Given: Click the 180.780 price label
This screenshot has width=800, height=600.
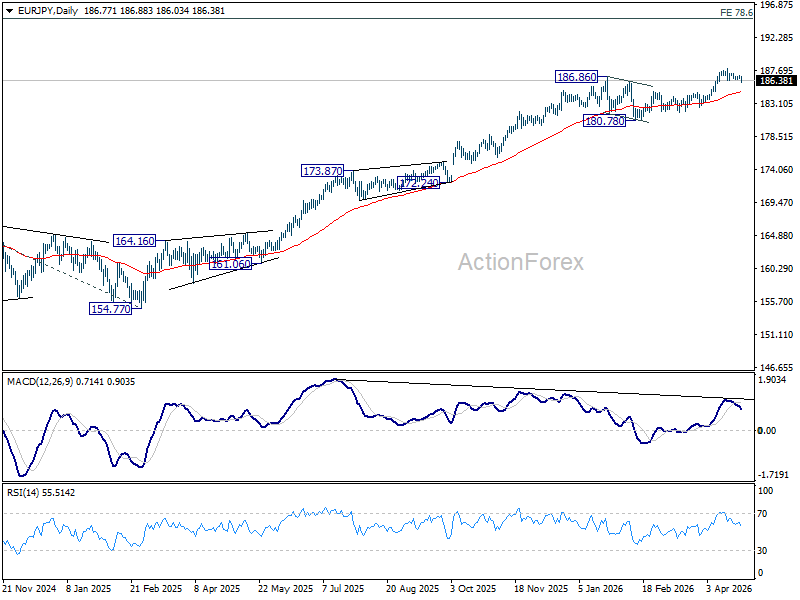Looking at the screenshot, I should click(604, 121).
